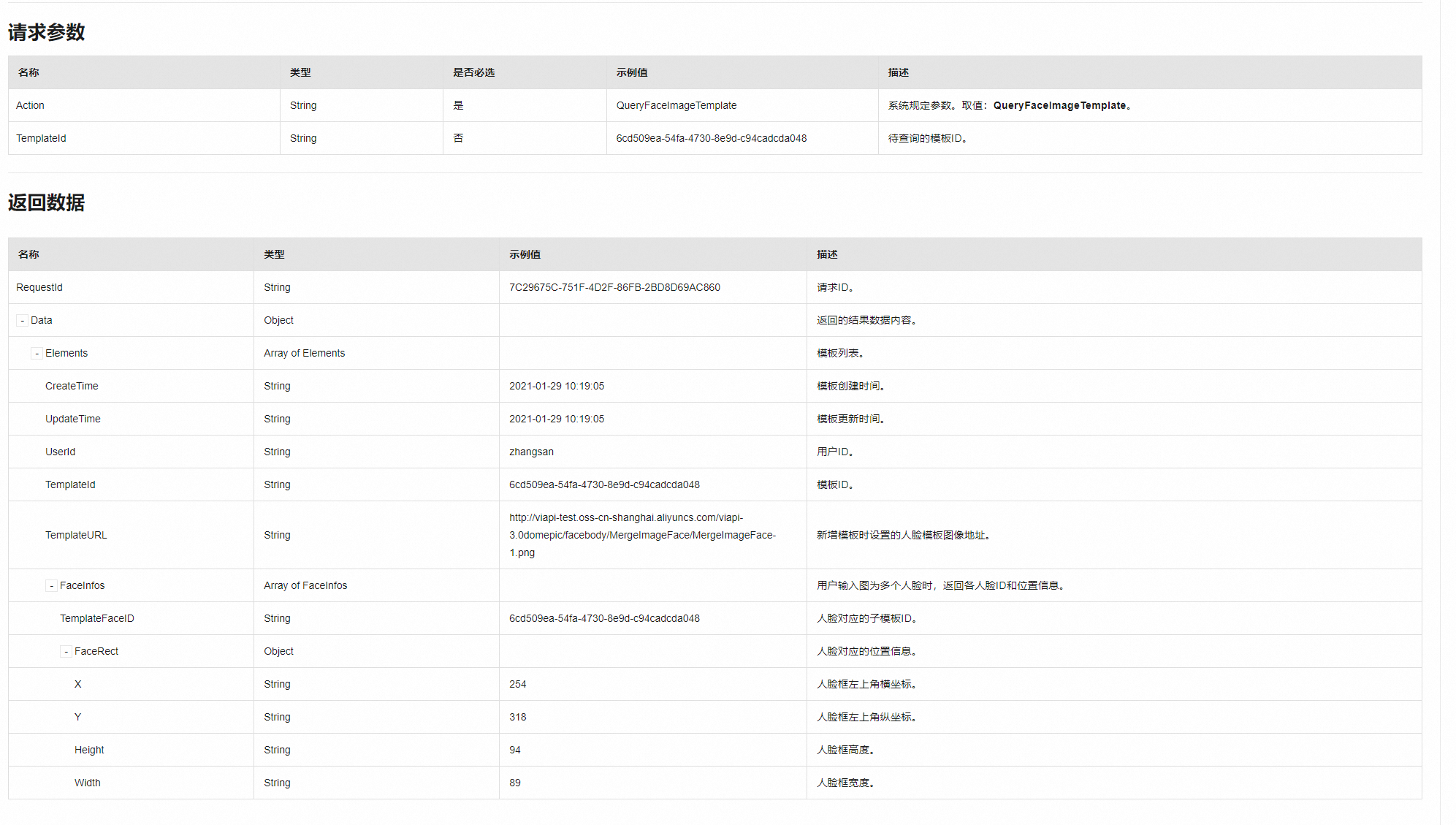This screenshot has width=1456, height=825.
Task: Click the 请求ID description text
Action: (x=836, y=287)
